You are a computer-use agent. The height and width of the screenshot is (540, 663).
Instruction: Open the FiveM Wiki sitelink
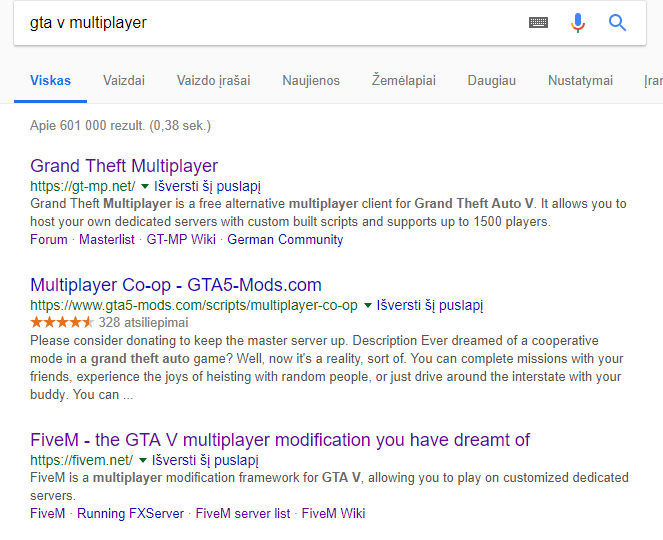(333, 513)
